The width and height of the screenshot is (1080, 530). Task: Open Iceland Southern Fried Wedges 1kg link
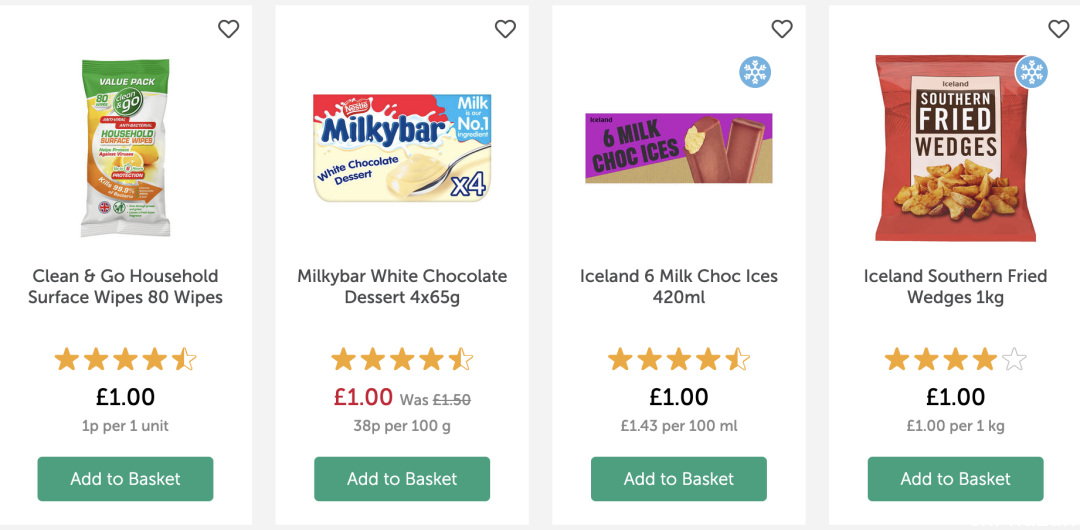(x=955, y=287)
